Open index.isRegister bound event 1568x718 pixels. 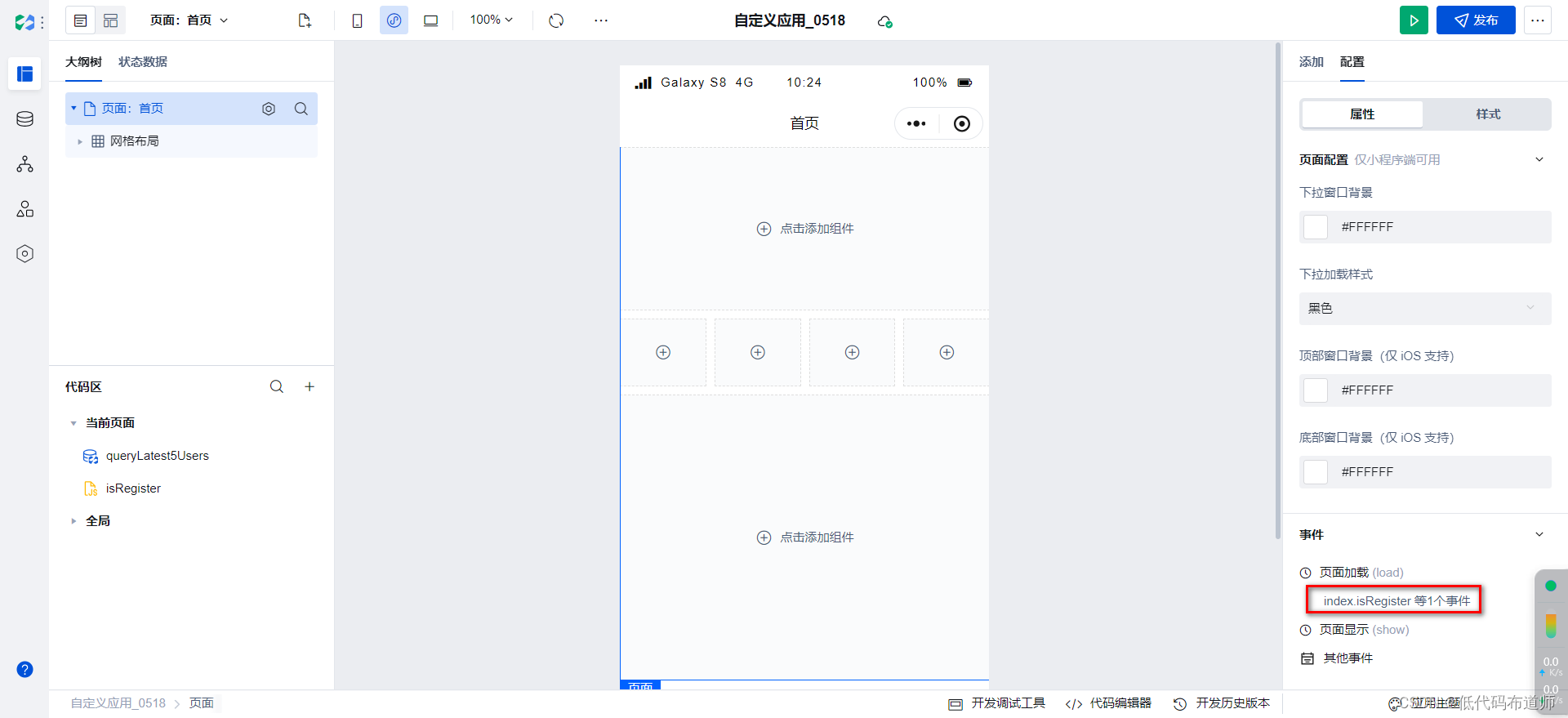pos(1395,601)
